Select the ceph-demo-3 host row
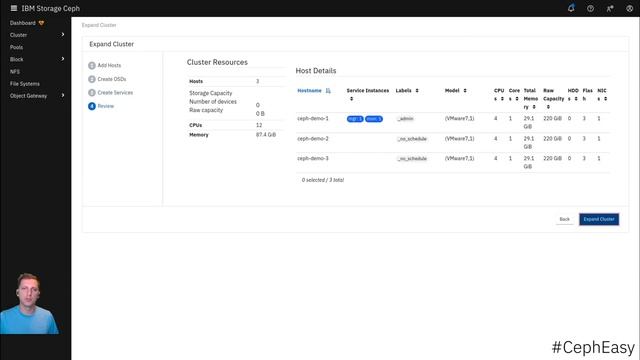The image size is (640, 360). click(453, 162)
